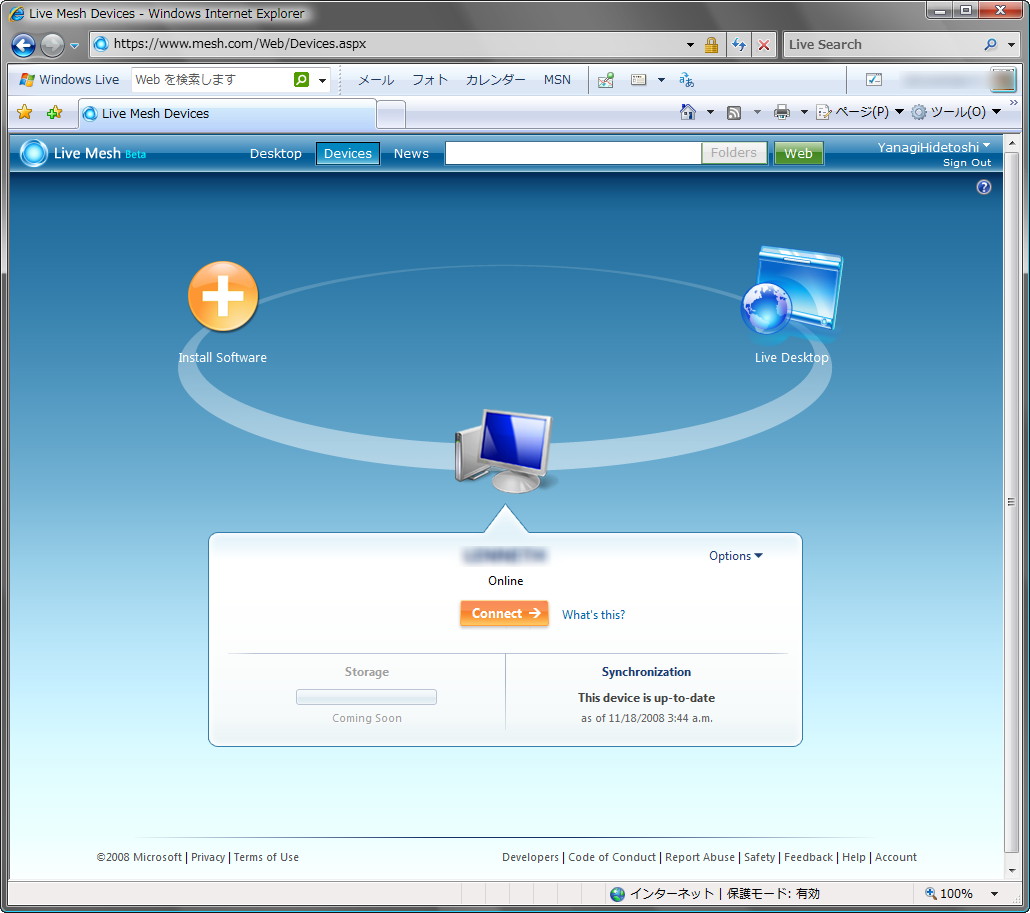
Task: Click the Live Mesh search input field
Action: pyautogui.click(x=573, y=153)
